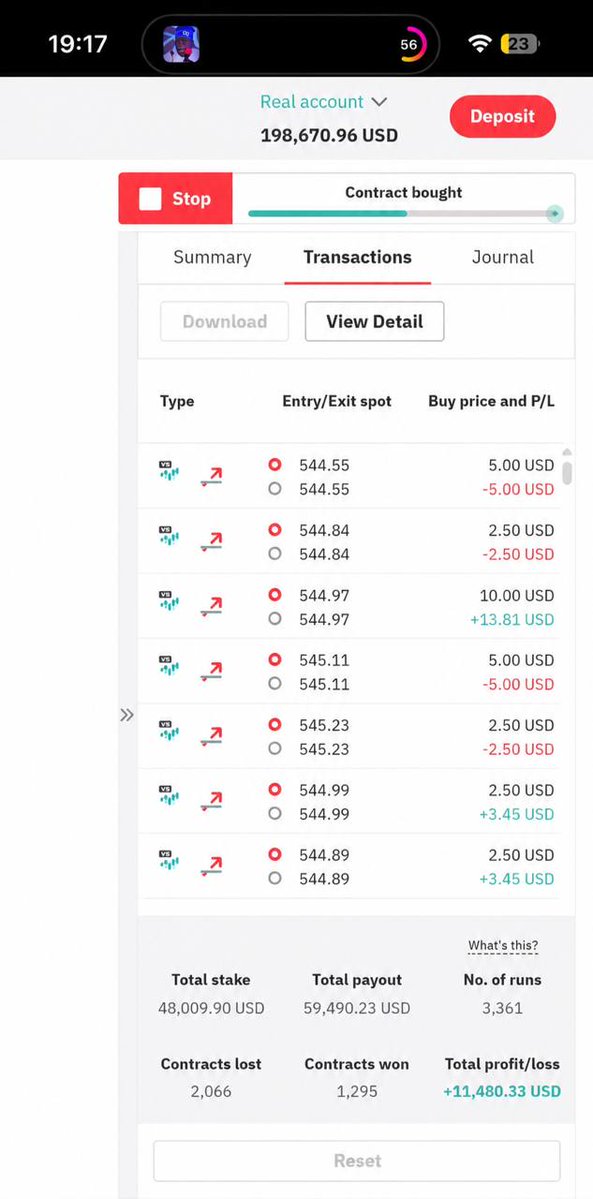
Task: Tap the 19:17 clock in status bar
Action: point(77,44)
